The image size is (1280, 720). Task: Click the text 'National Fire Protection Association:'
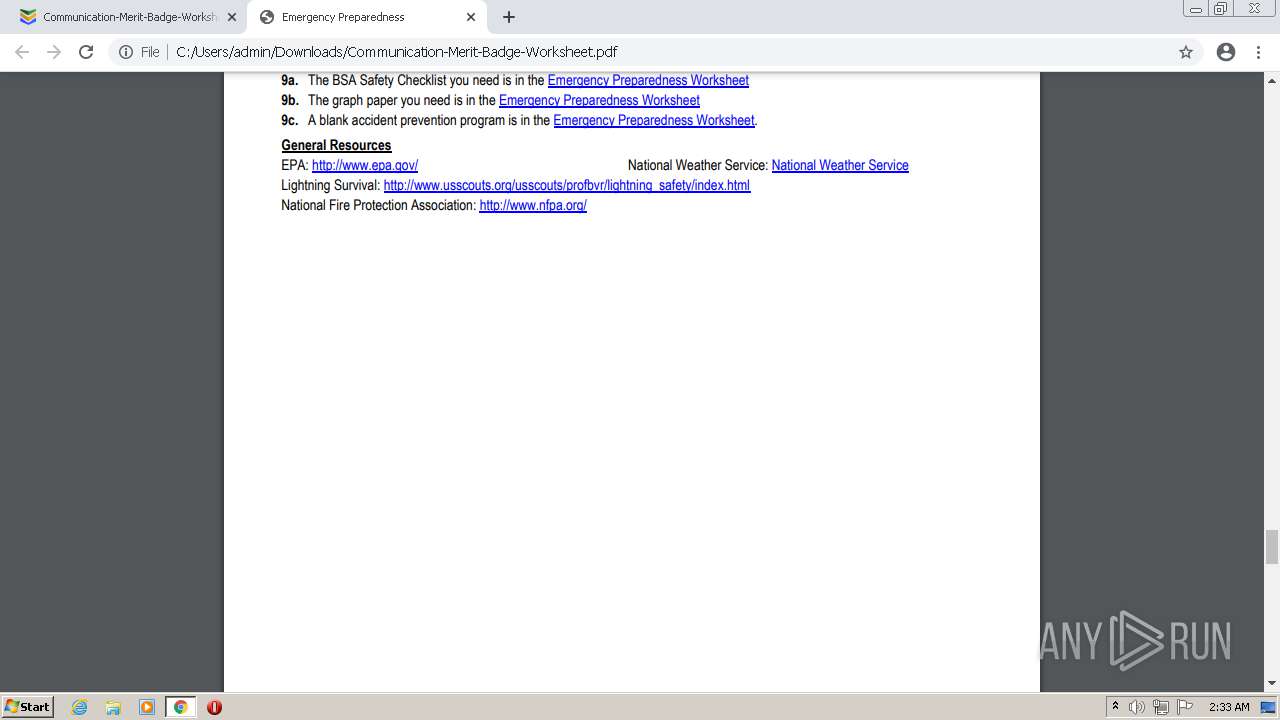(x=379, y=205)
